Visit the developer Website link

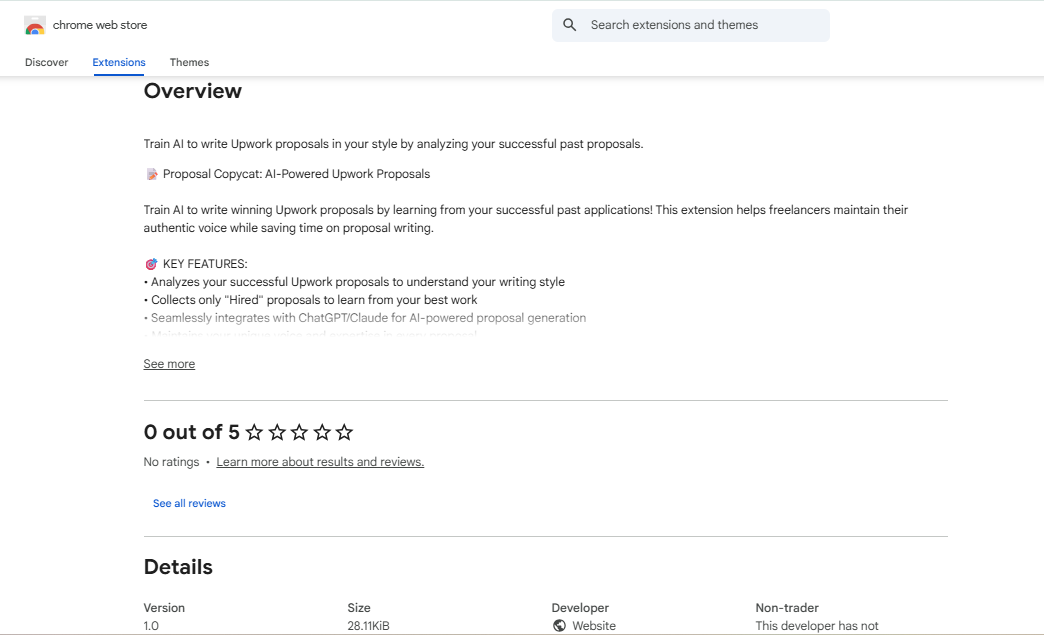[594, 626]
